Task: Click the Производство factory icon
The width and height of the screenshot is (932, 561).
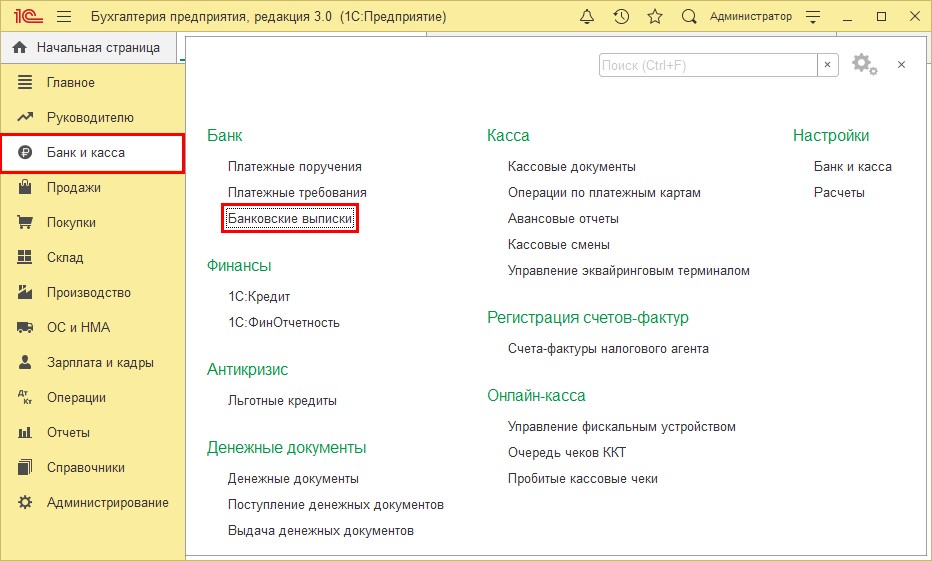Action: coord(25,292)
